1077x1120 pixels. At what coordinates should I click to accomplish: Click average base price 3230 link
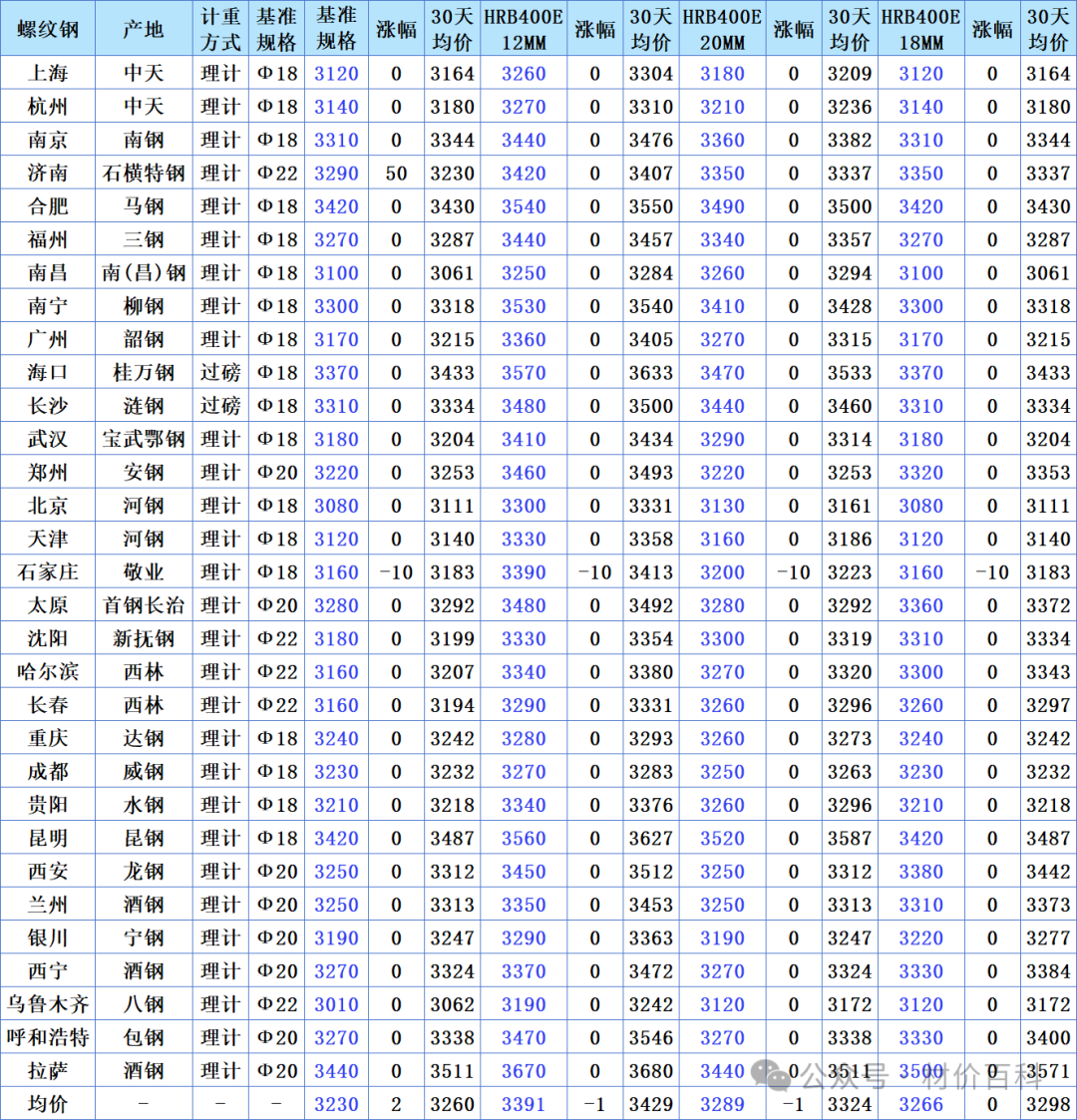(x=336, y=1104)
